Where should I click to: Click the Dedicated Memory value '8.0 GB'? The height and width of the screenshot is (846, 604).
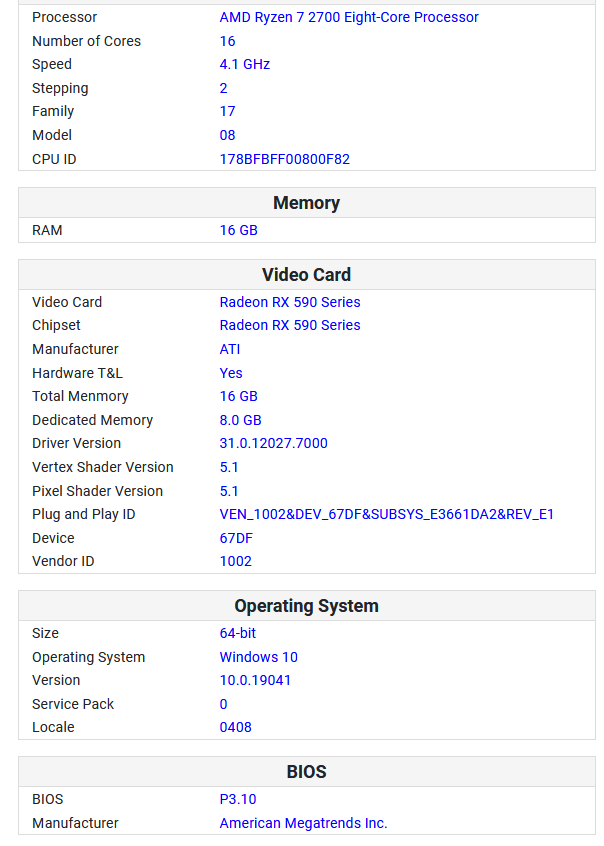[240, 420]
